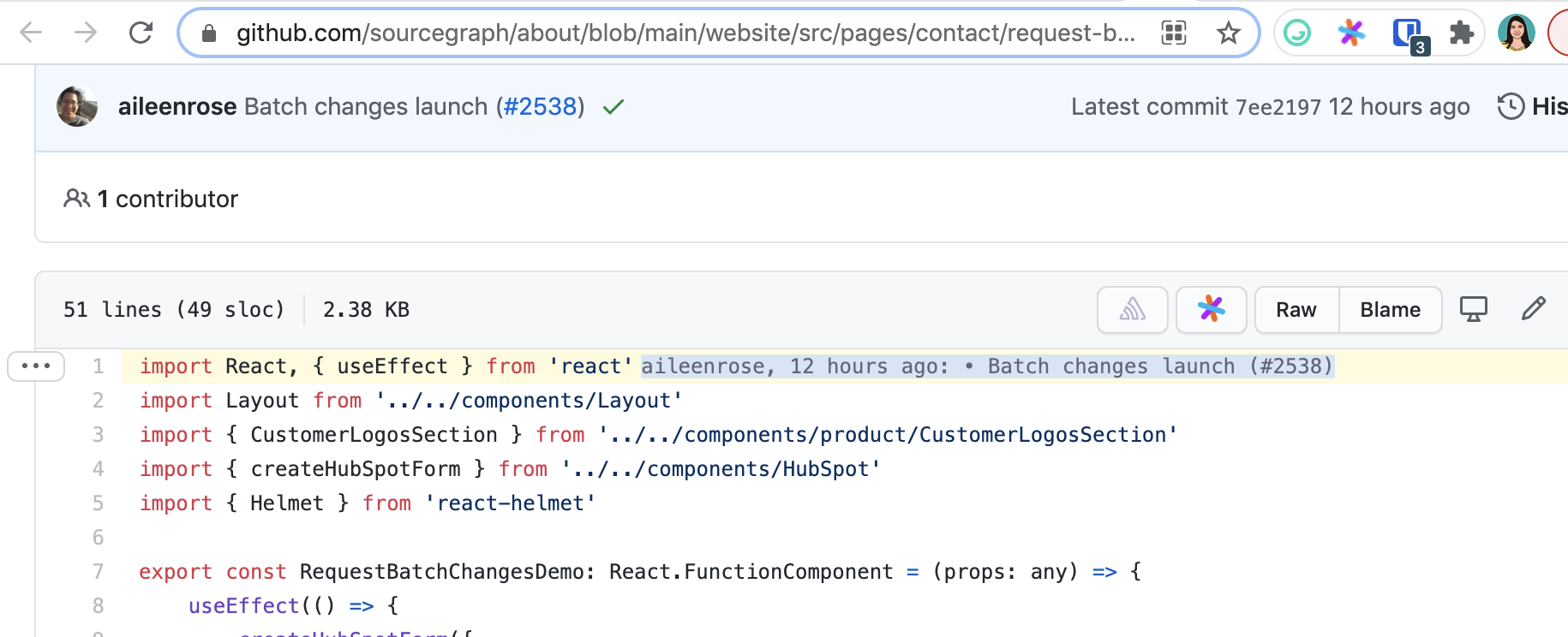
Task: View the Raw file
Action: 1296,310
